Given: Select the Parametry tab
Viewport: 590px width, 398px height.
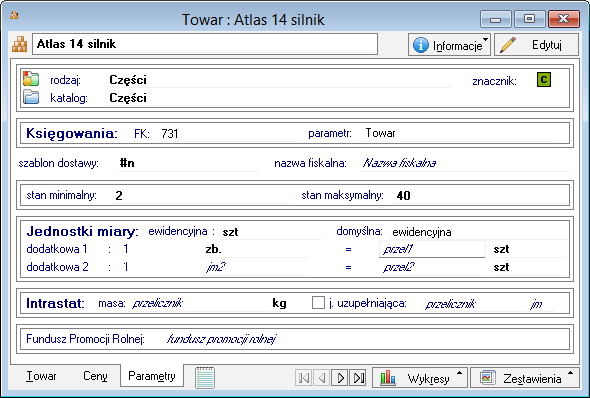Looking at the screenshot, I should tap(152, 376).
